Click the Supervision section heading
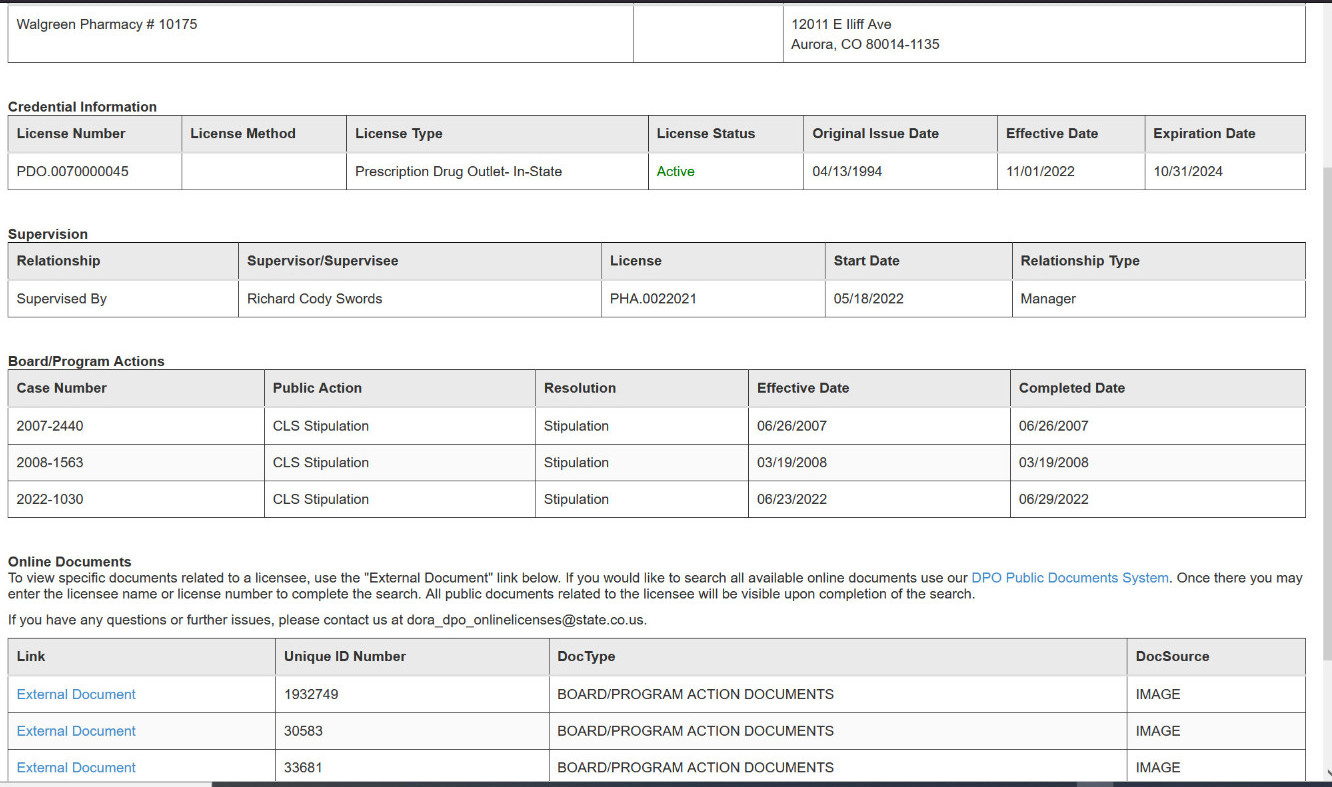Viewport: 1332px width, 787px height. (x=48, y=234)
